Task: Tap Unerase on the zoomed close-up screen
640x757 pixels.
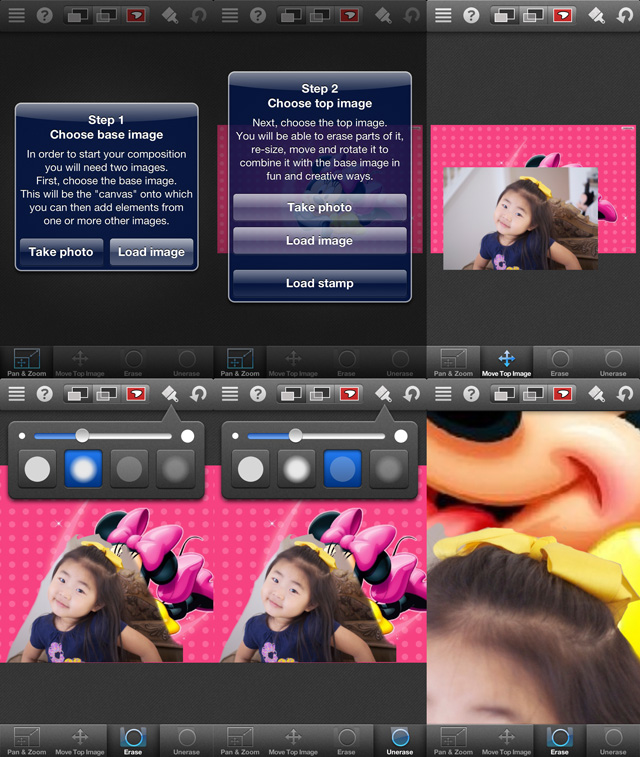Action: pos(613,741)
